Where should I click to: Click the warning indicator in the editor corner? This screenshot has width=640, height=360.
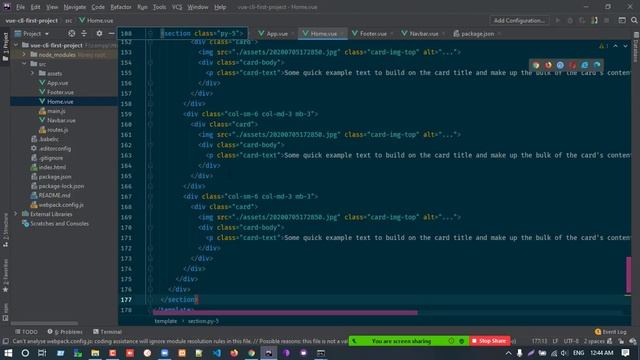603,46
